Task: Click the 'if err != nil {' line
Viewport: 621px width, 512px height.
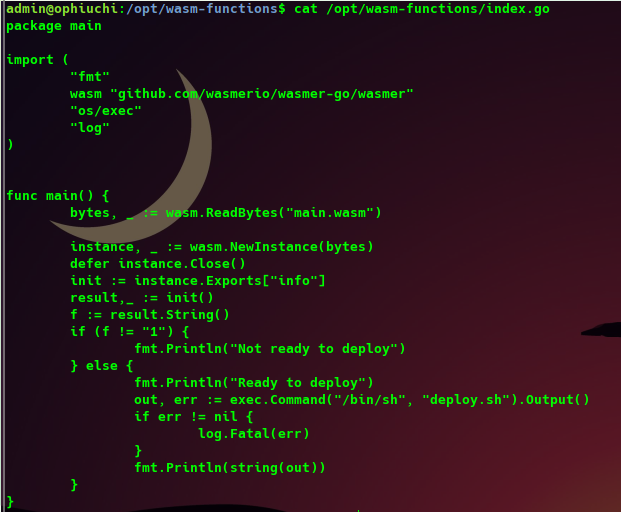Action: 194,417
